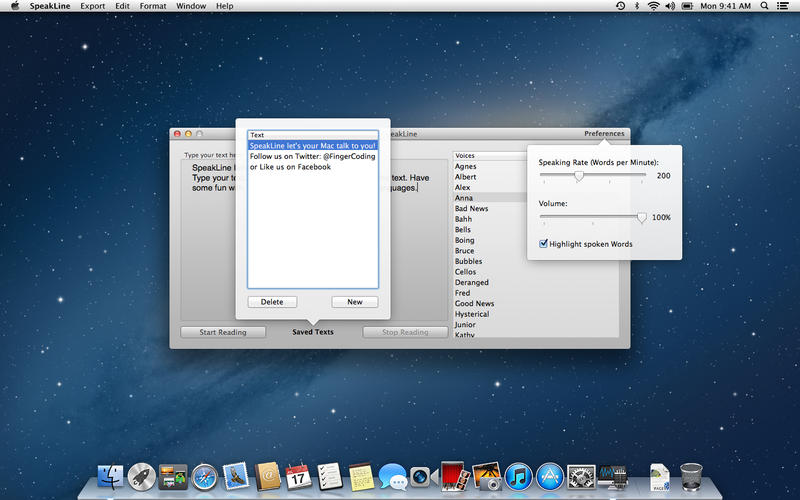Open the Apple menu

click(15, 6)
